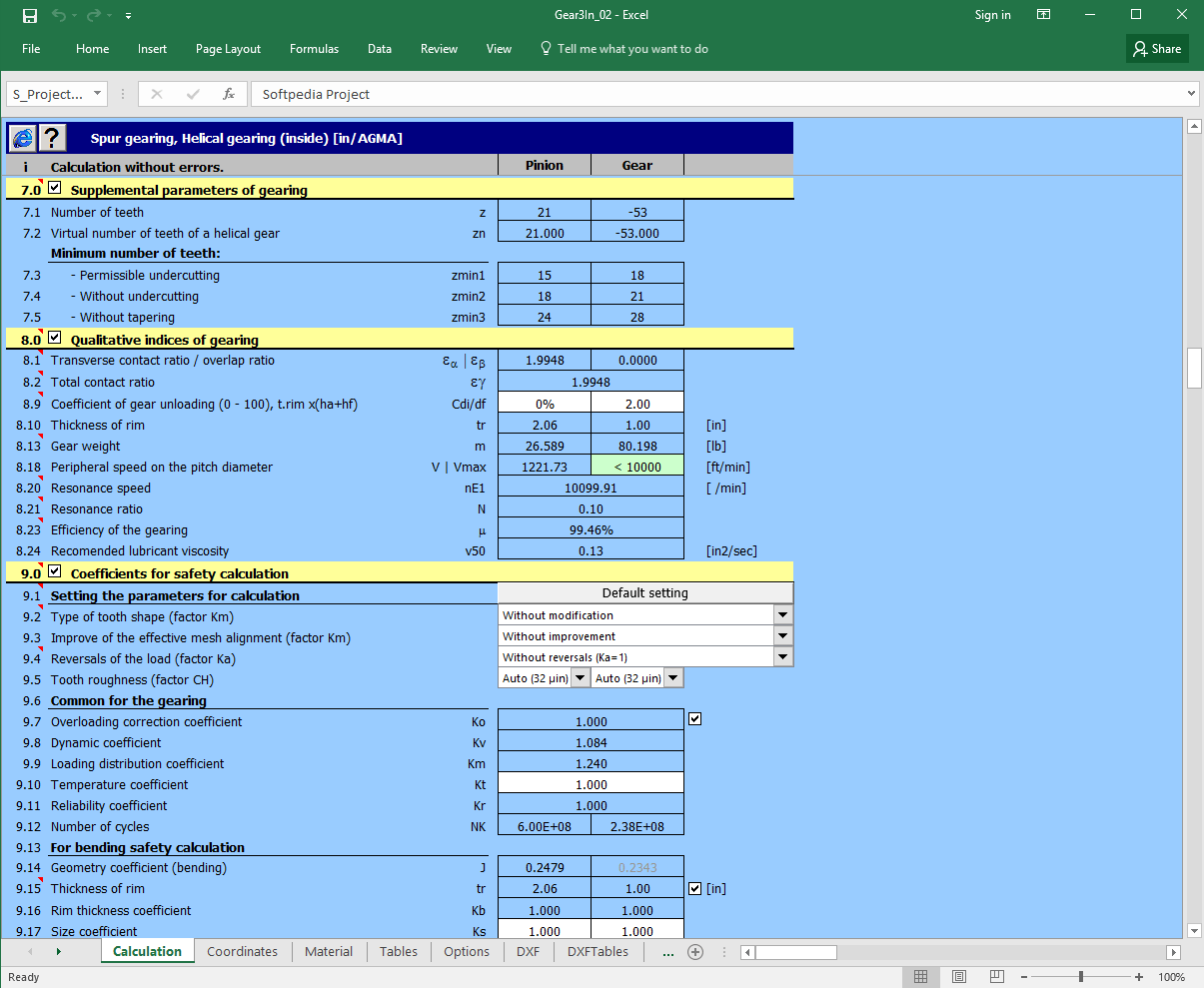Toggle the Overloading correction coefficient checkbox
The image size is (1204, 988).
(x=695, y=718)
